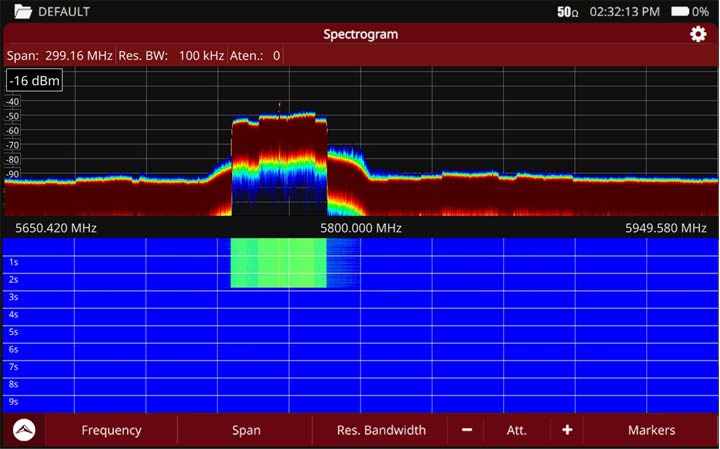Tap the home logo button
The height and width of the screenshot is (449, 720).
coord(24,430)
